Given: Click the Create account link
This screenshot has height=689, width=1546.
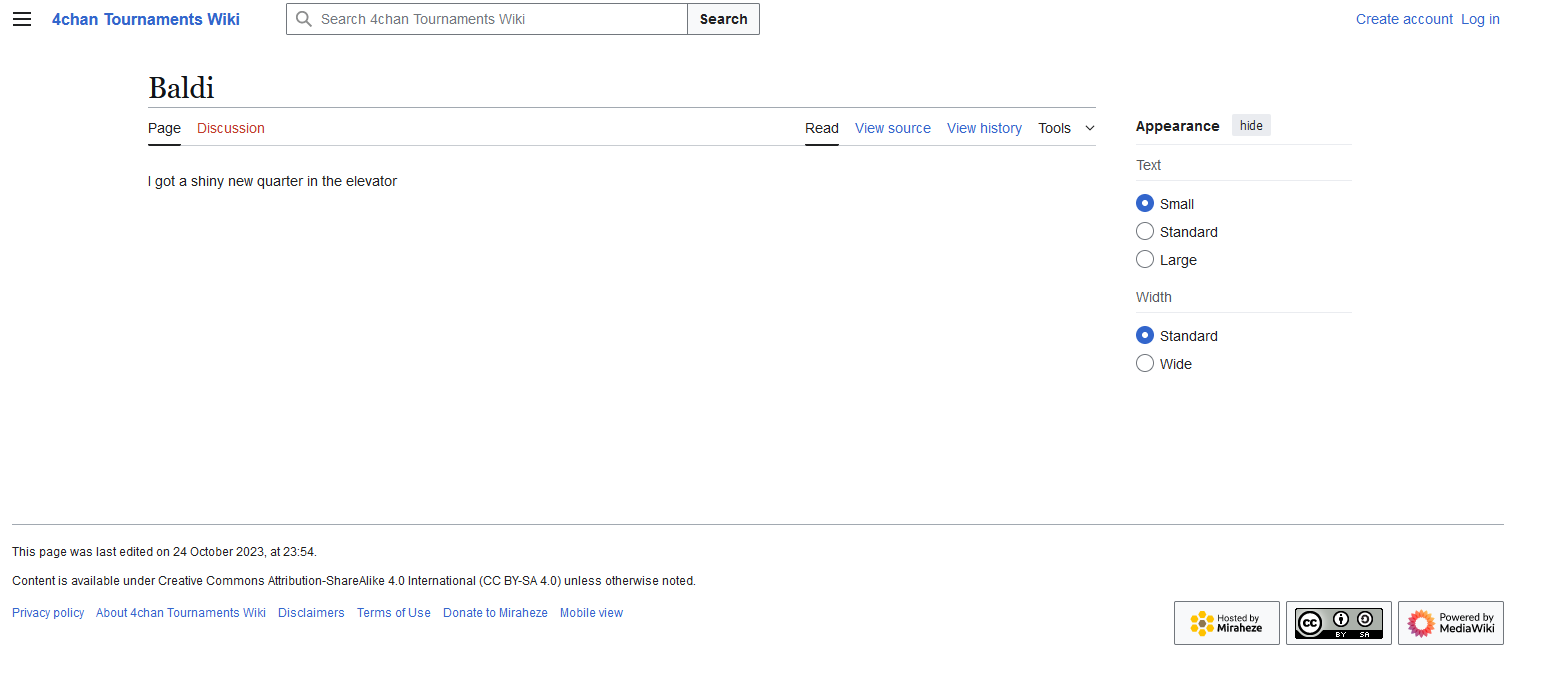Looking at the screenshot, I should point(1404,19).
